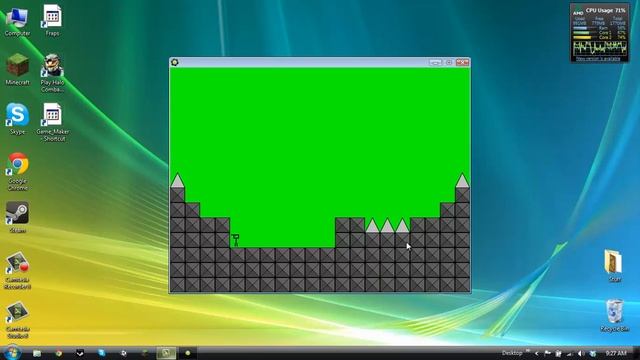Click the spike on the left tower
The height and width of the screenshot is (360, 640).
(x=177, y=180)
